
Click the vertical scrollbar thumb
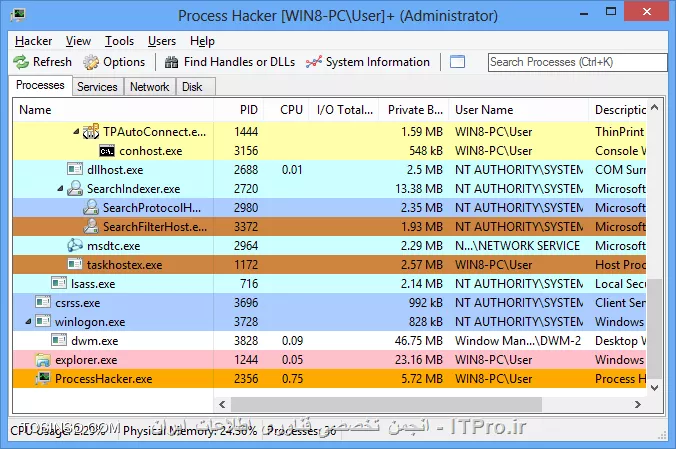click(x=654, y=329)
